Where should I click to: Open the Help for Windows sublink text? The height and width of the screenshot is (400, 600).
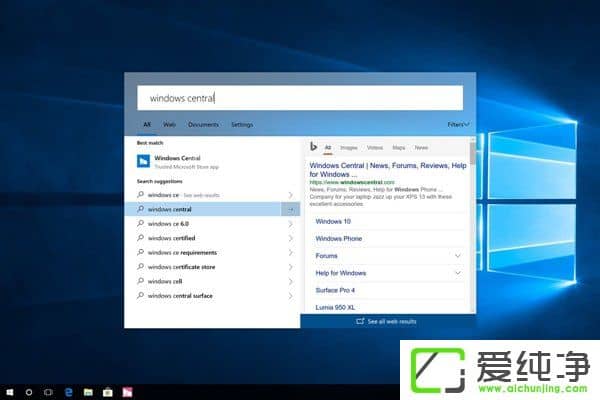pos(341,273)
